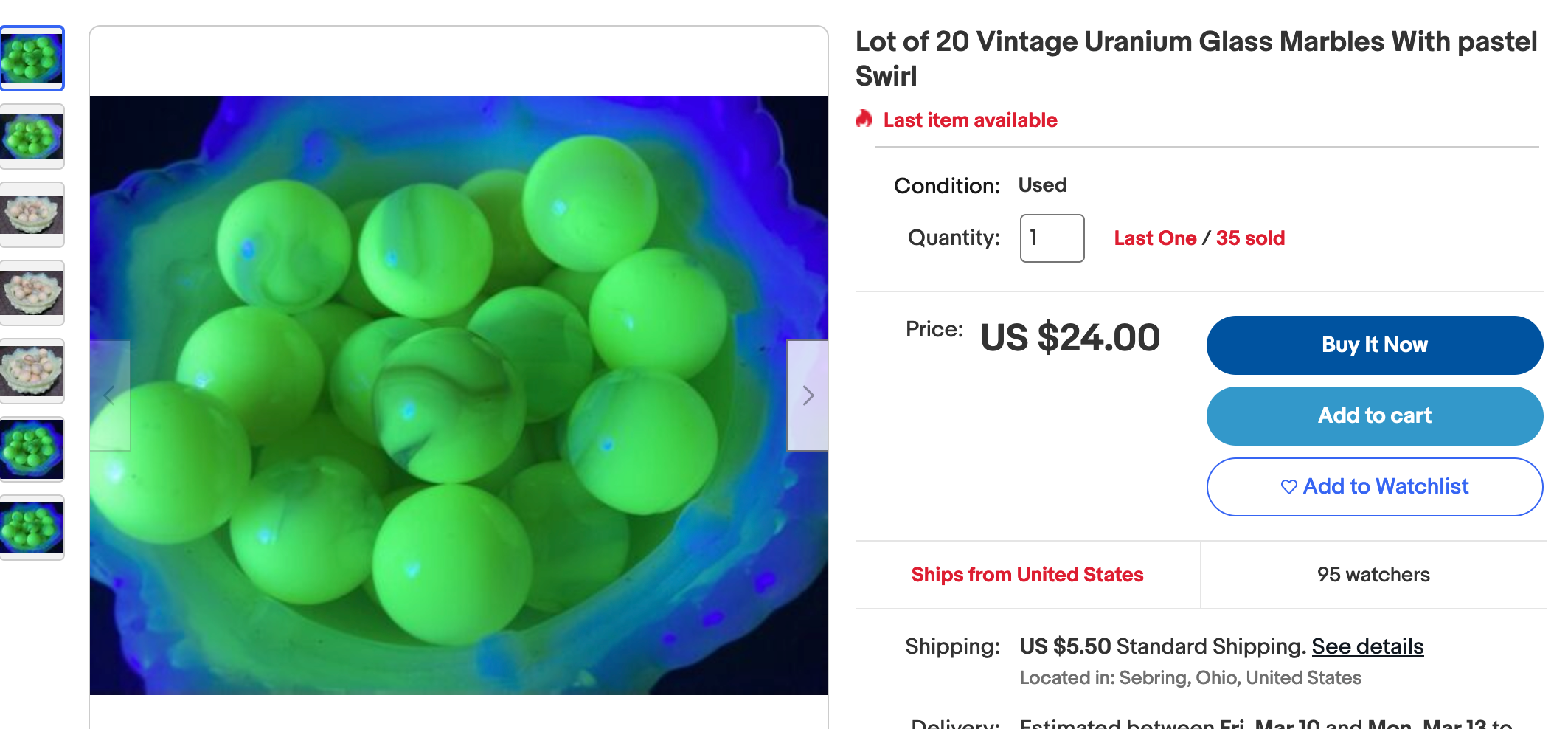
Task: Open See details shipping link
Action: [x=1367, y=646]
